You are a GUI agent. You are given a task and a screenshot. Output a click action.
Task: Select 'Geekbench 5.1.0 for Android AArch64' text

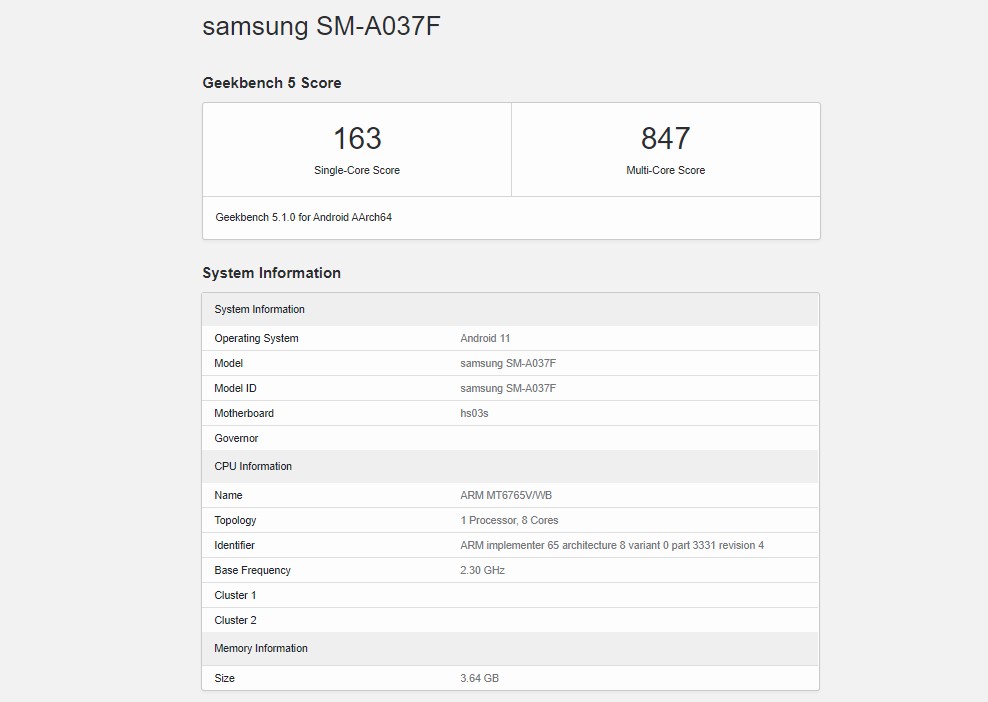coord(304,217)
